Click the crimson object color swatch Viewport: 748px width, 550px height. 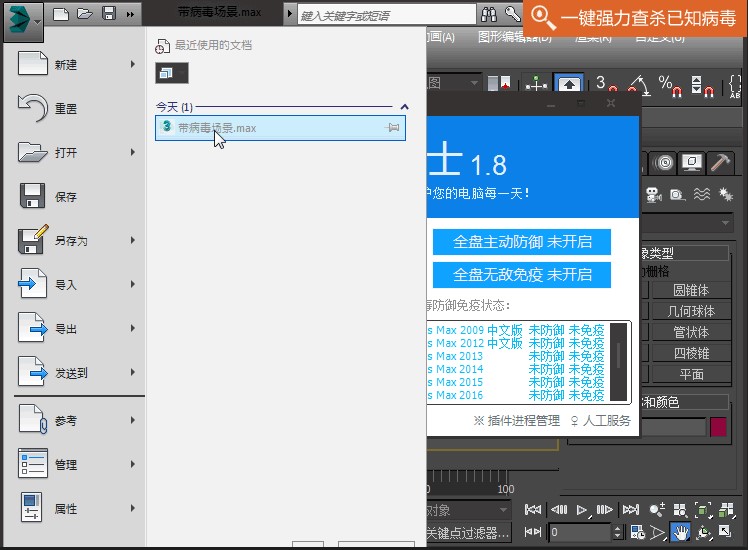(x=718, y=427)
